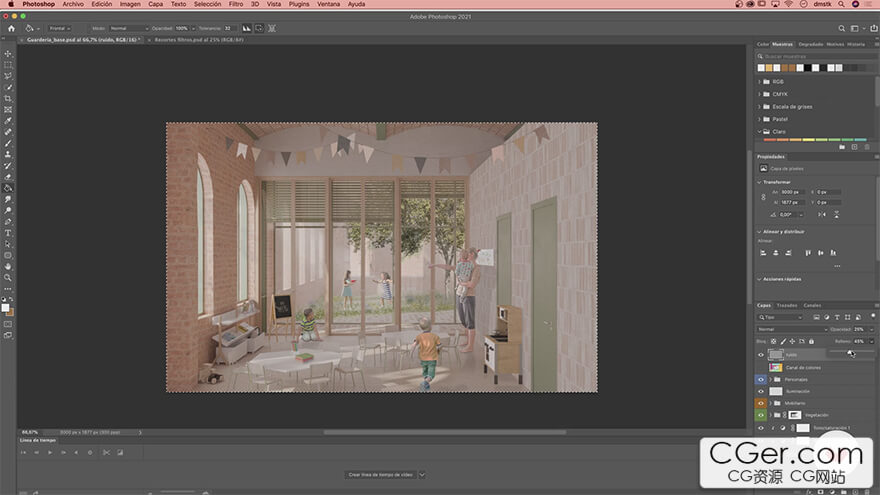Select the Zoom magnifier tool
Image resolution: width=880 pixels, height=495 pixels.
pyautogui.click(x=8, y=278)
